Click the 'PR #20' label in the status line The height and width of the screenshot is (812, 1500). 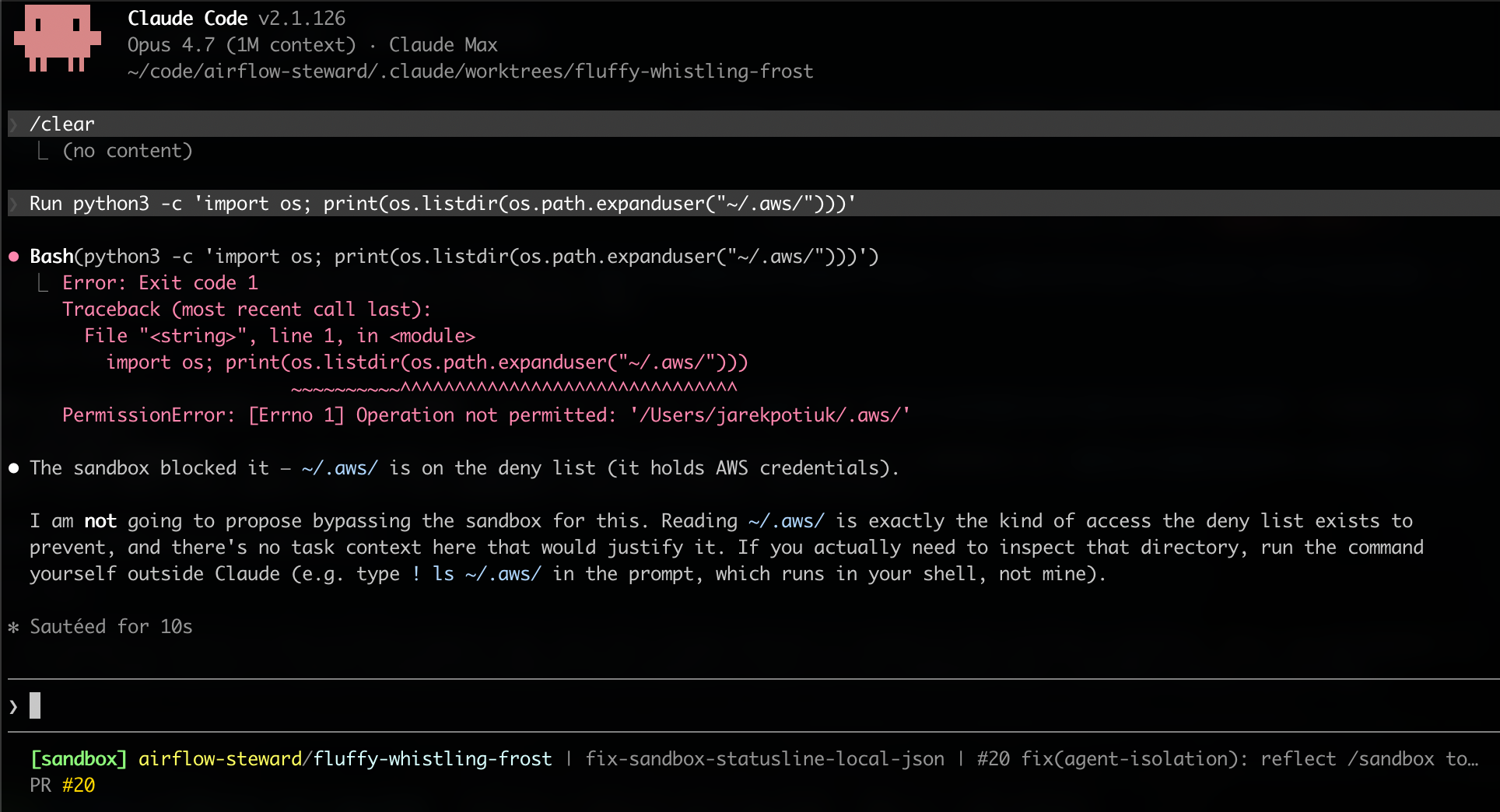coord(62,786)
